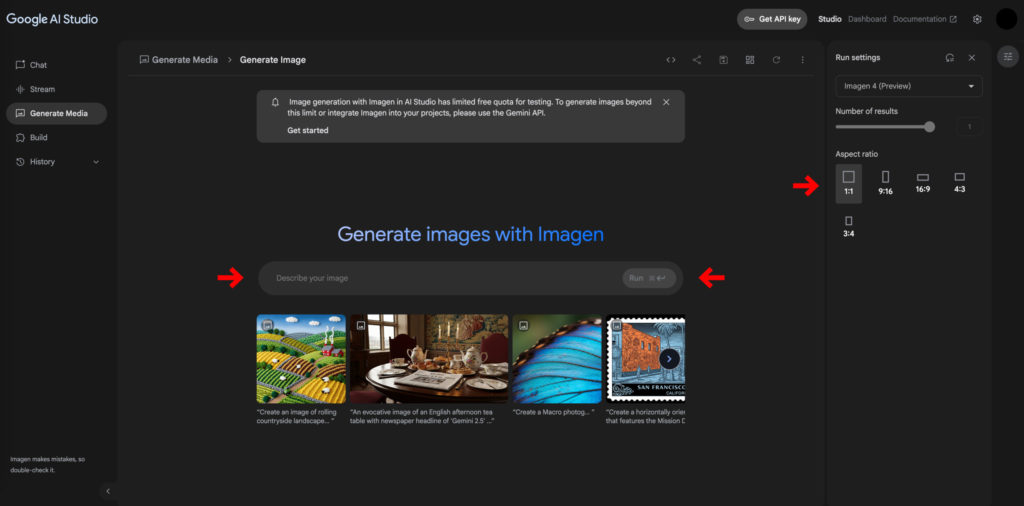Dismiss the Imagen quota notification banner

(666, 102)
